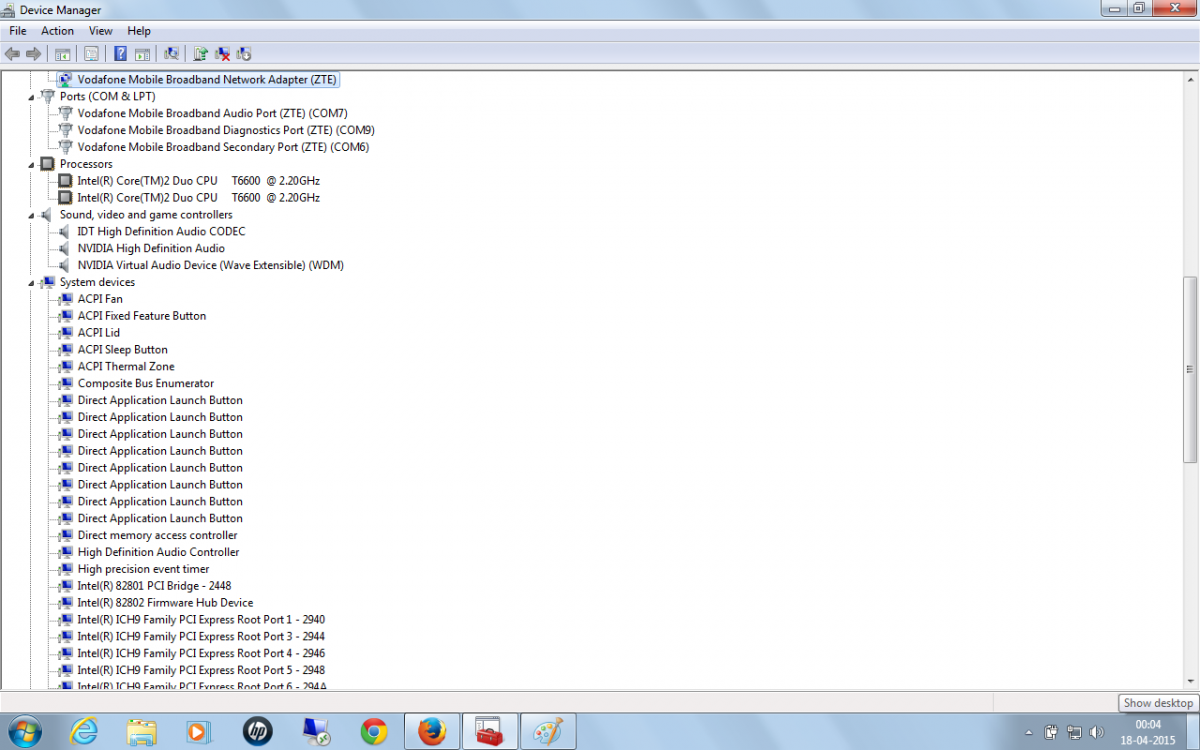
Task: Select ICH9 PCI Express Root Port 1 - 2940
Action: click(x=201, y=620)
